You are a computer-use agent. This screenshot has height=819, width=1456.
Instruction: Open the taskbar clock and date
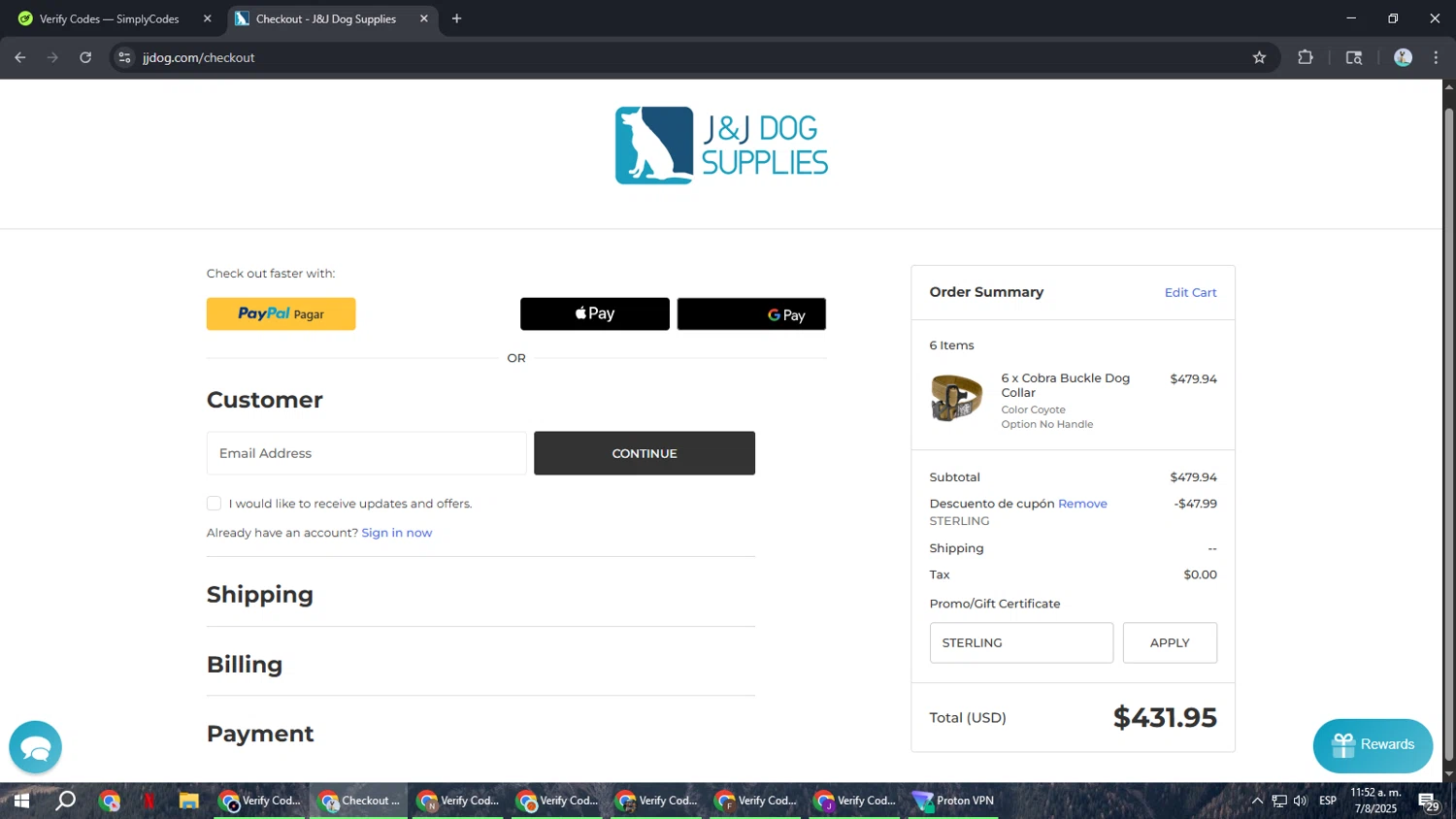(1375, 801)
